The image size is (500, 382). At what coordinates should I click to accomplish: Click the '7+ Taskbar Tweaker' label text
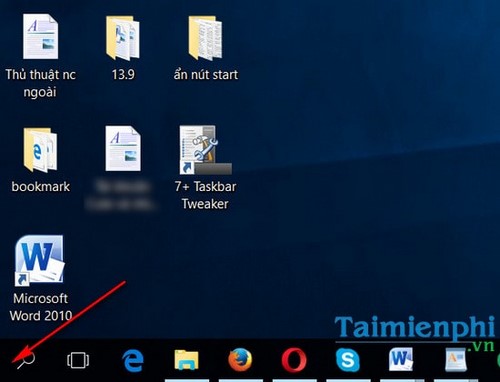click(205, 195)
